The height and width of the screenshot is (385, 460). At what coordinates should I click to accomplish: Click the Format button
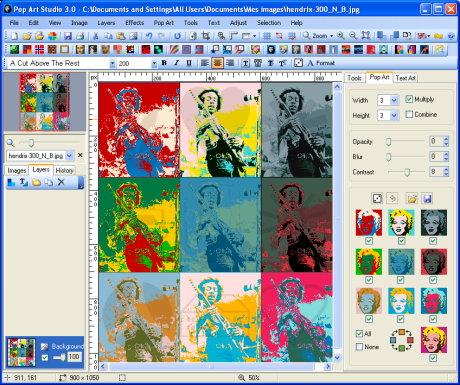[321, 63]
